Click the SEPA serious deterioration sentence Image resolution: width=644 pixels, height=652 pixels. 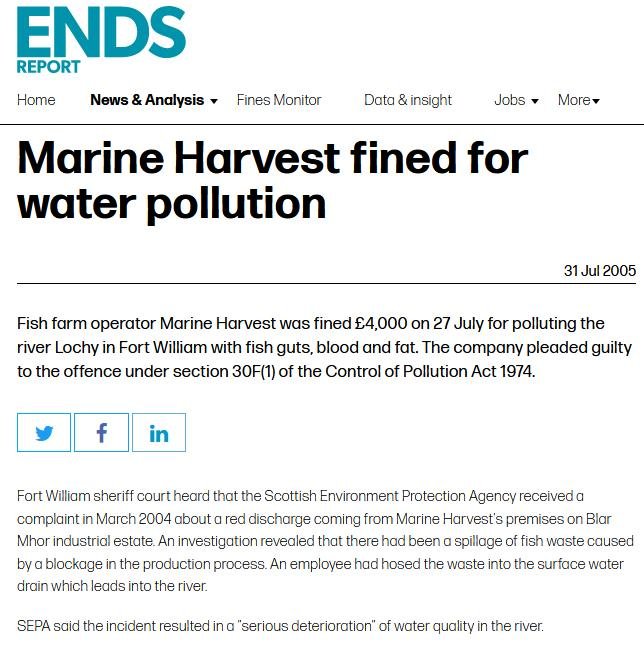coord(279,626)
